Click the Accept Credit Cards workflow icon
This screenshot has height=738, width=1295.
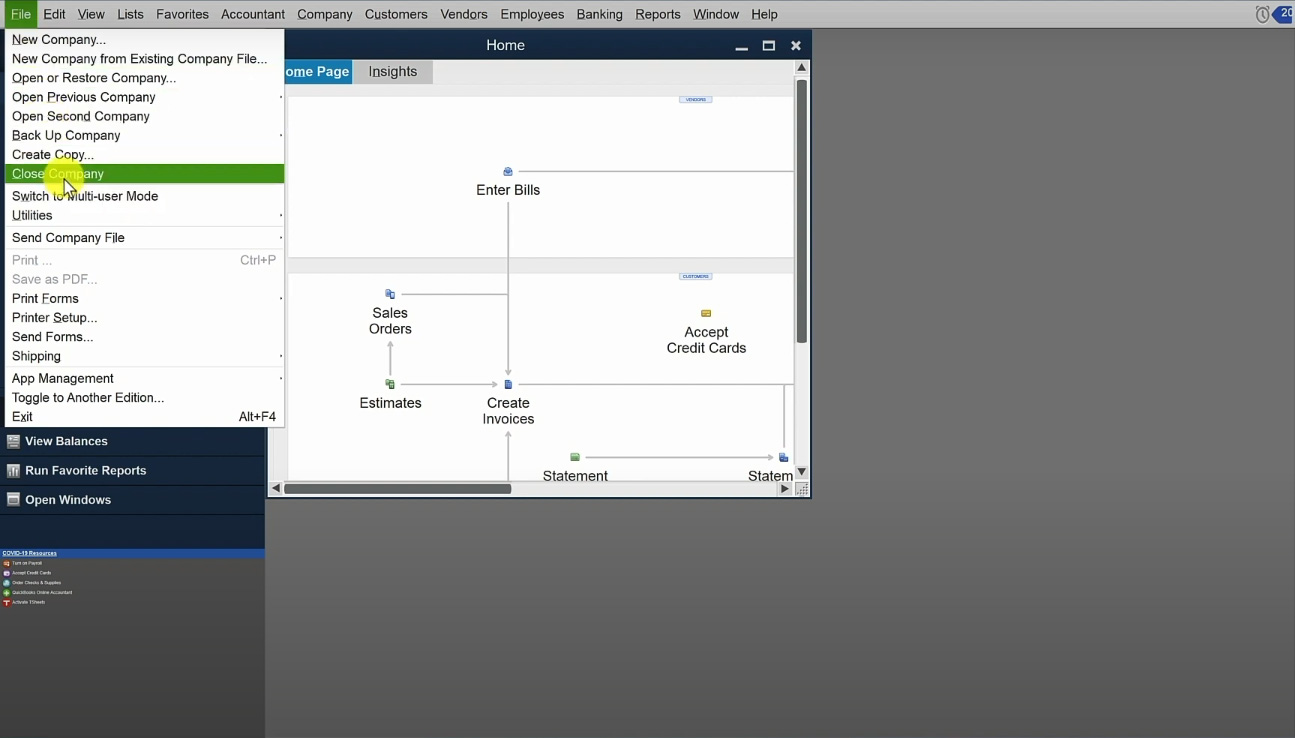click(x=706, y=313)
